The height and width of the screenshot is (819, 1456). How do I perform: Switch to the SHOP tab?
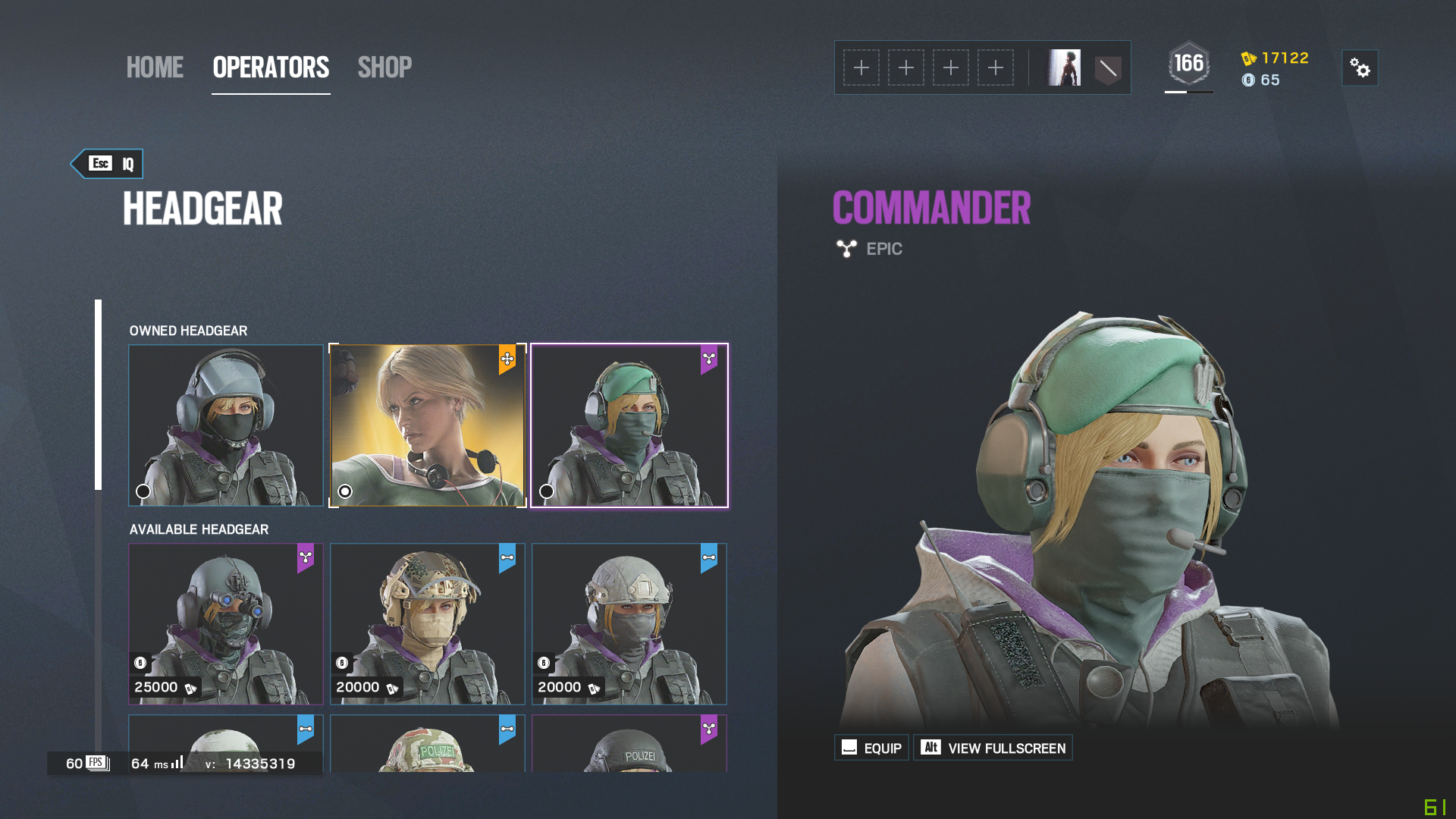(x=384, y=67)
